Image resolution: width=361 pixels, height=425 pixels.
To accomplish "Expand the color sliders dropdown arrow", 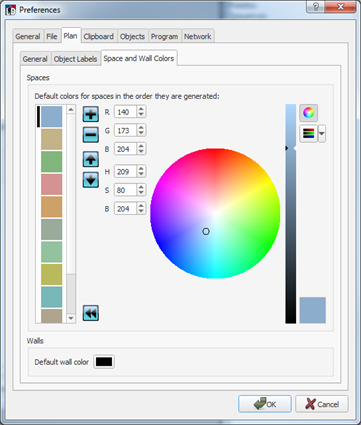I will (322, 134).
